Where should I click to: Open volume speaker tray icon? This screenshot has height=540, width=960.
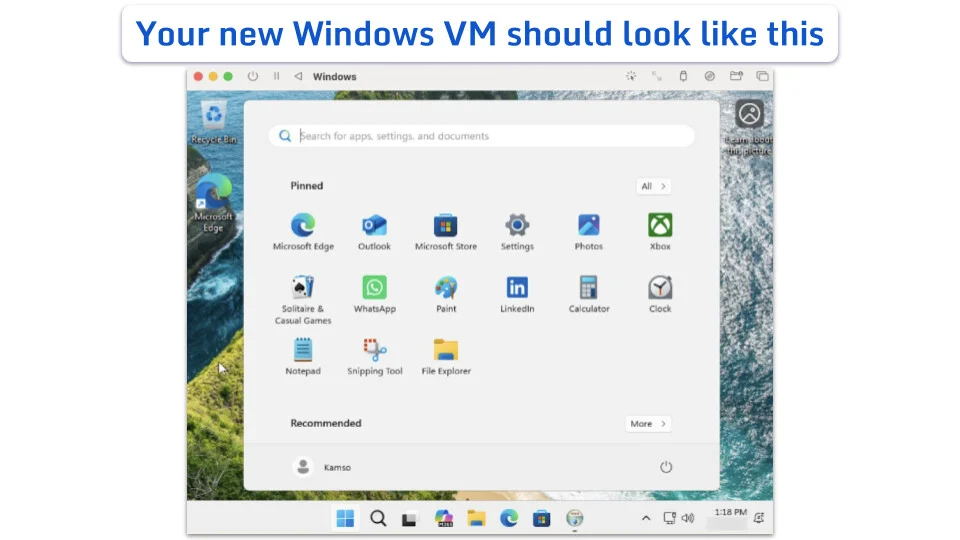688,518
